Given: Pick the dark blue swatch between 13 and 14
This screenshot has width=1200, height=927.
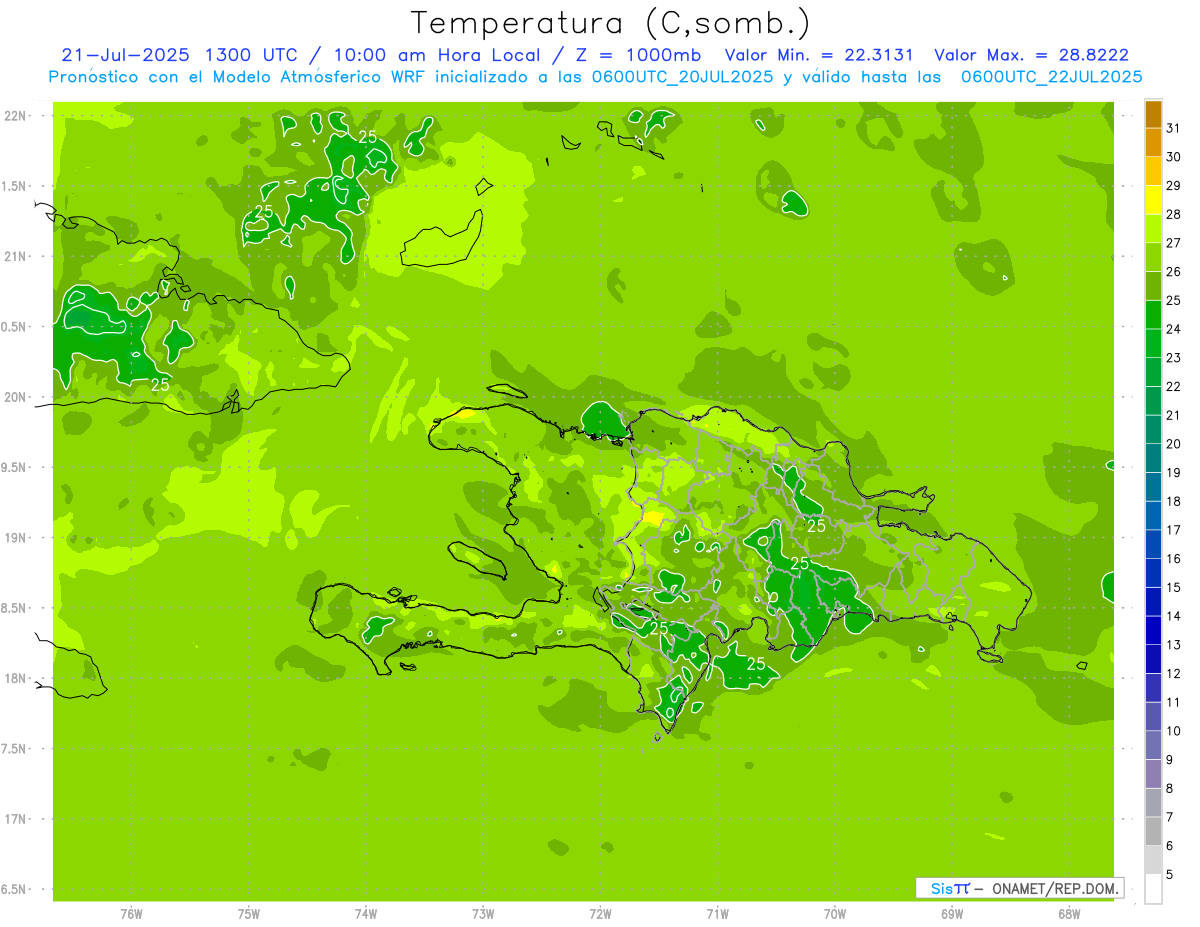Looking at the screenshot, I should click(1153, 631).
